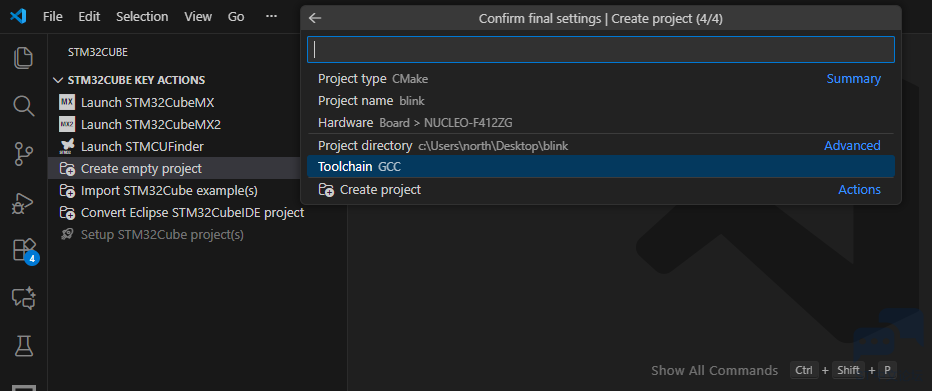Viewport: 932px width, 391px height.
Task: Click the quick pick text input field
Action: [x=600, y=50]
